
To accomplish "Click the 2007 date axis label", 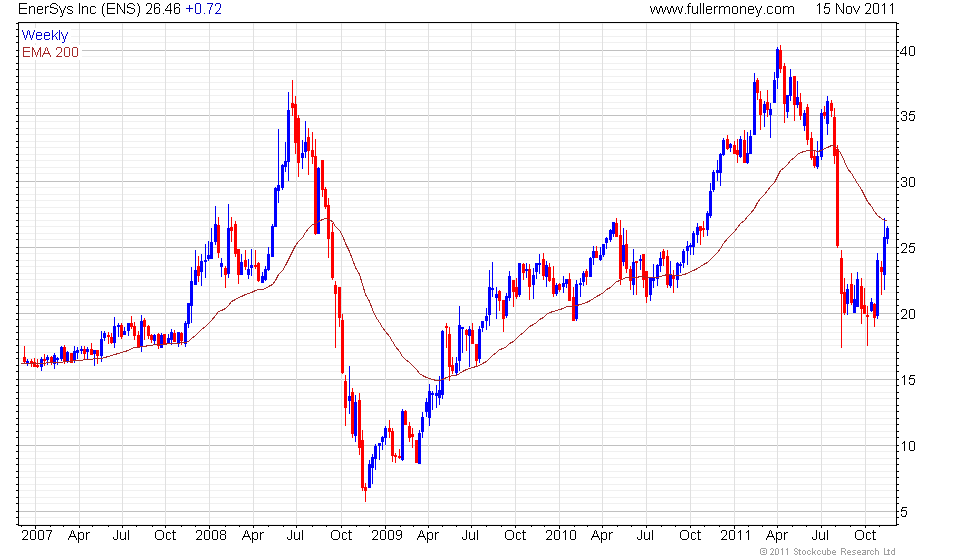I will [36, 536].
